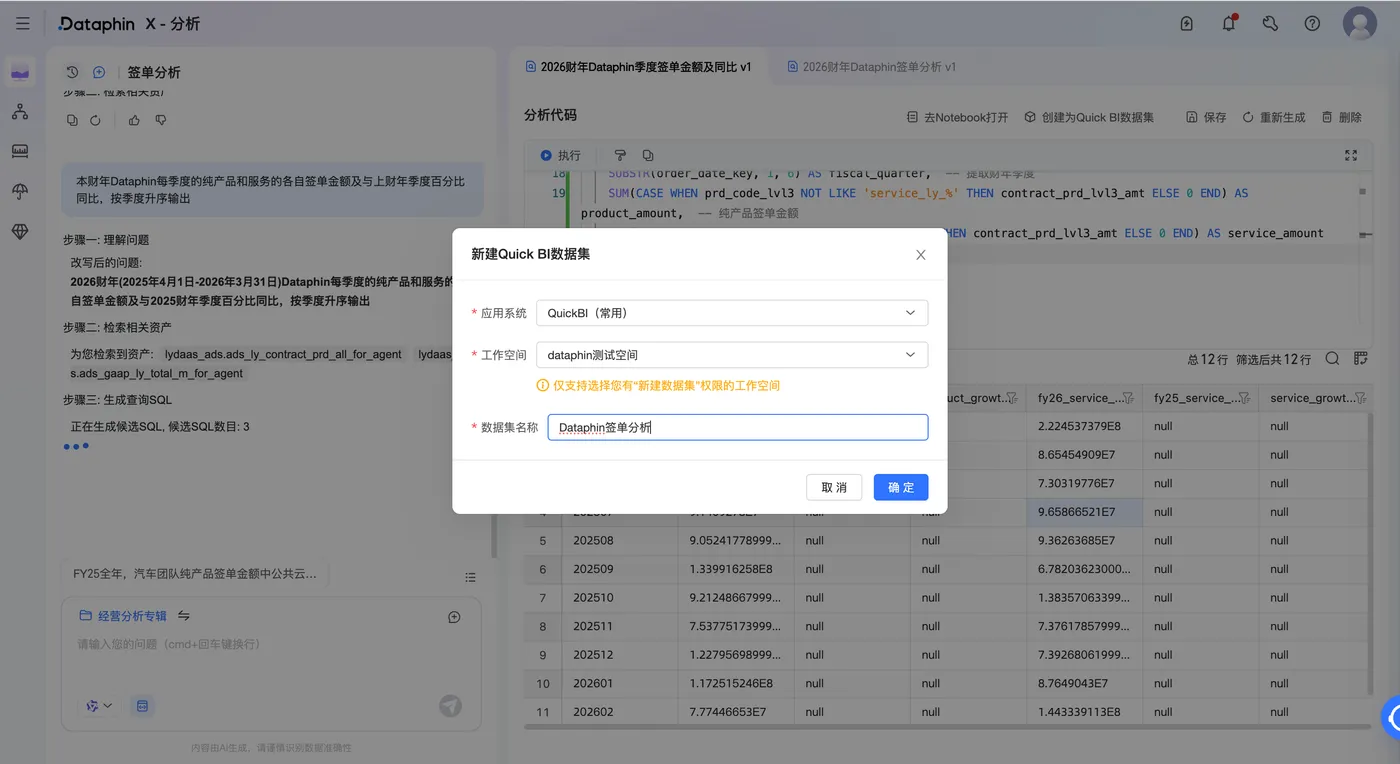This screenshot has height=764, width=1400.
Task: Swap the album using the switch arrows icon
Action: pyautogui.click(x=184, y=616)
